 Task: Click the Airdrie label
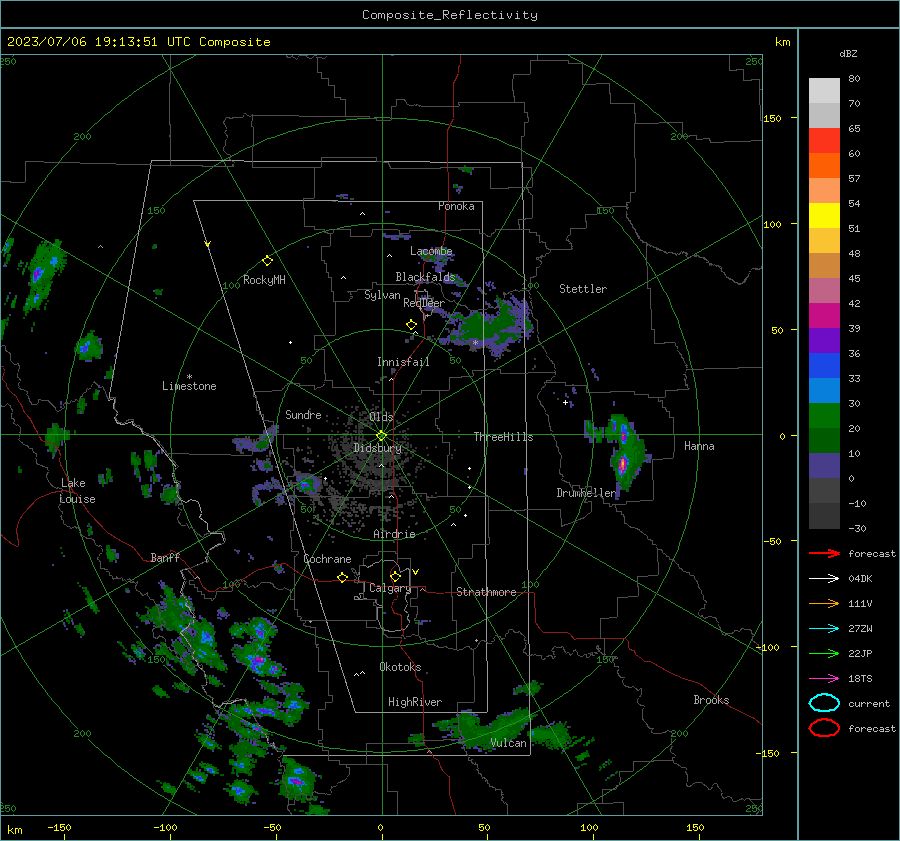point(394,534)
